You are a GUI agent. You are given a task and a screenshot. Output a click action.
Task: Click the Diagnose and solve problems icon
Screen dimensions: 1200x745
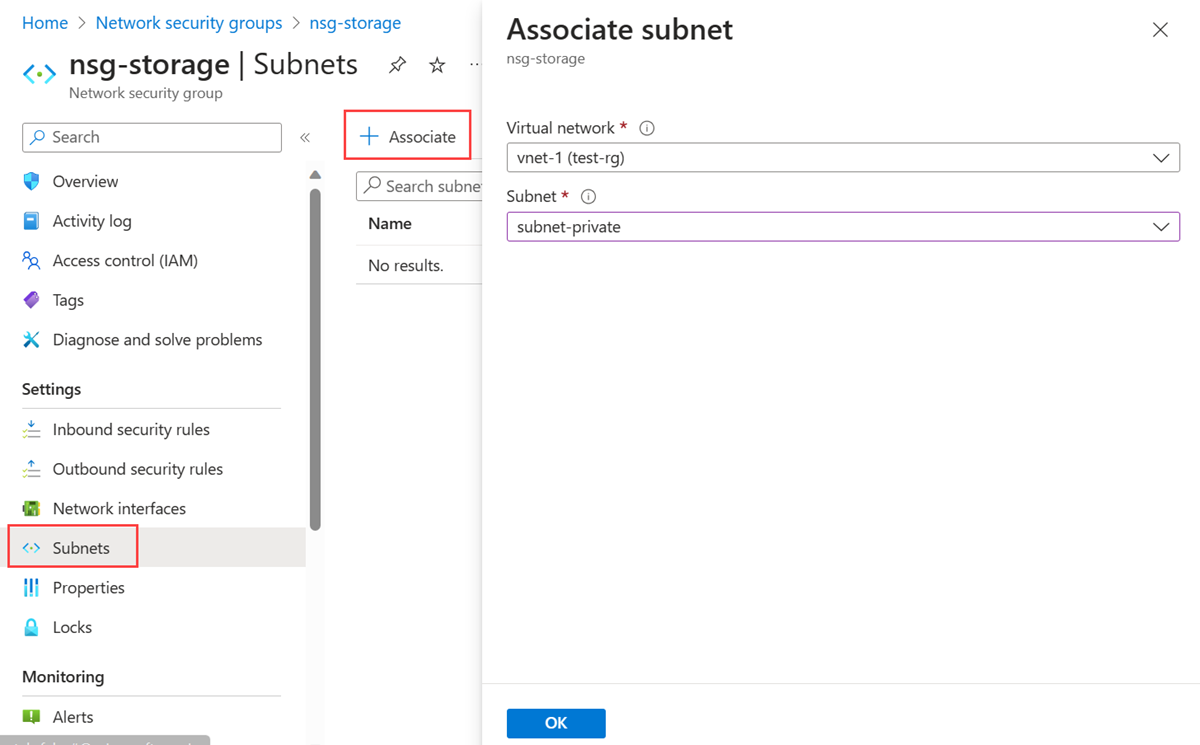pyautogui.click(x=31, y=340)
